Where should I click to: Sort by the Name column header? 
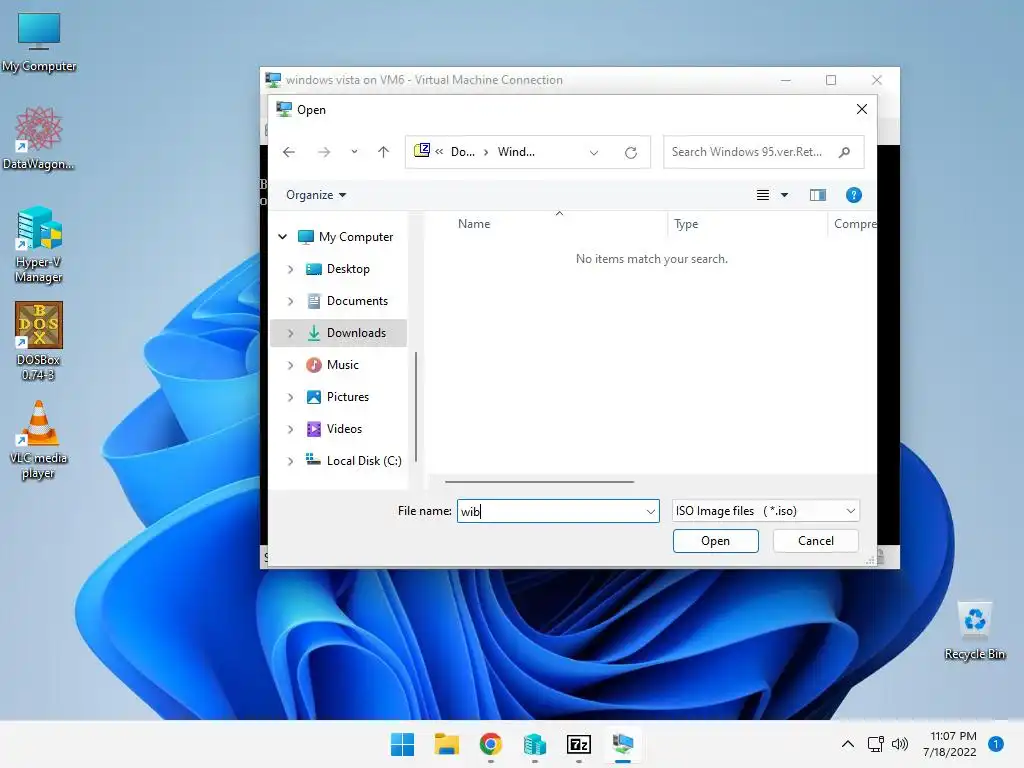point(474,224)
